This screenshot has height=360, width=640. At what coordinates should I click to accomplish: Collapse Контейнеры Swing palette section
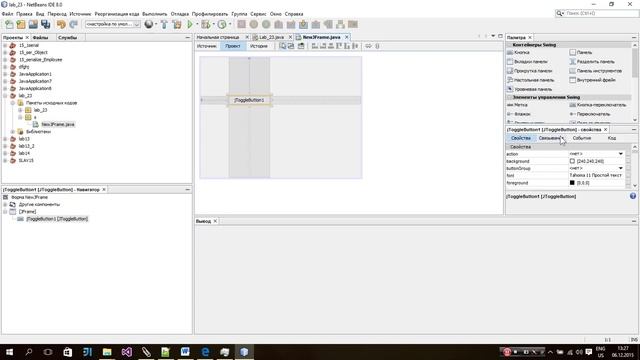point(509,45)
